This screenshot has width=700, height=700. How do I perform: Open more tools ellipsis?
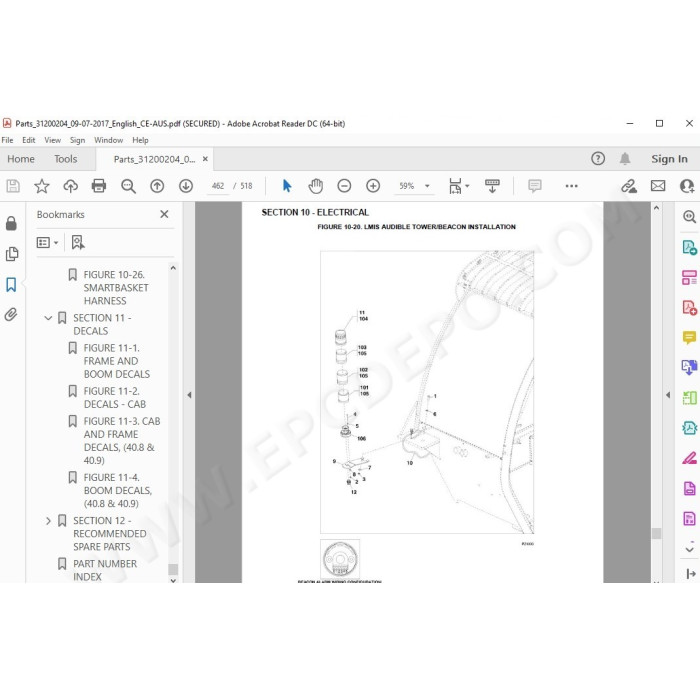(x=571, y=186)
